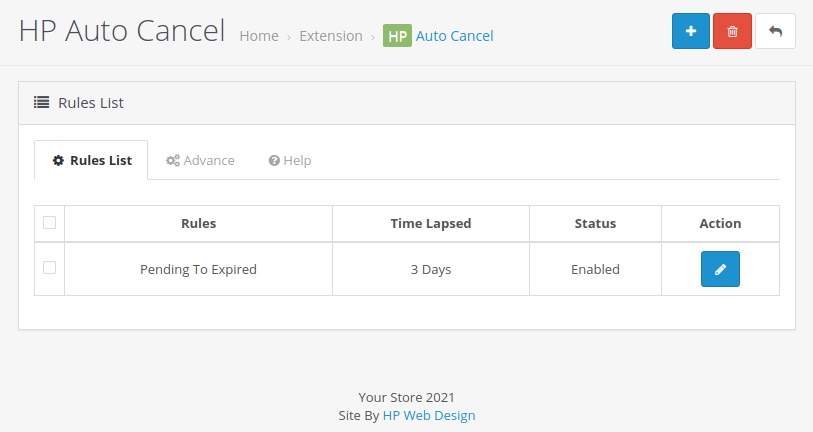Screen dimensions: 813x432
Task: Click the back arrow return button
Action: coord(775,31)
